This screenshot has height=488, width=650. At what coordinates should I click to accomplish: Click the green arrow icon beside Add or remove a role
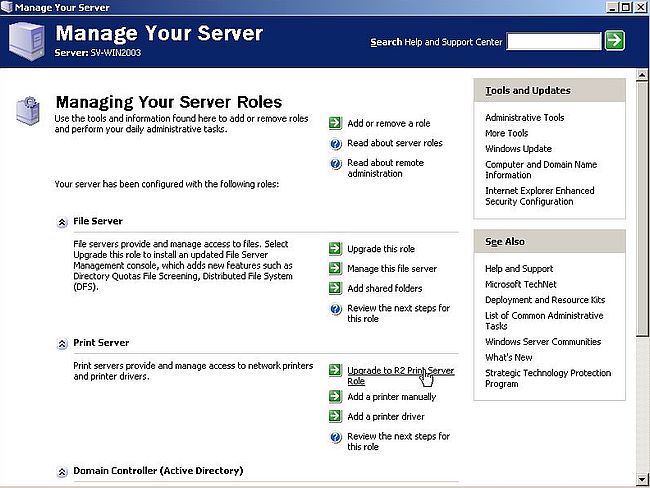[335, 123]
